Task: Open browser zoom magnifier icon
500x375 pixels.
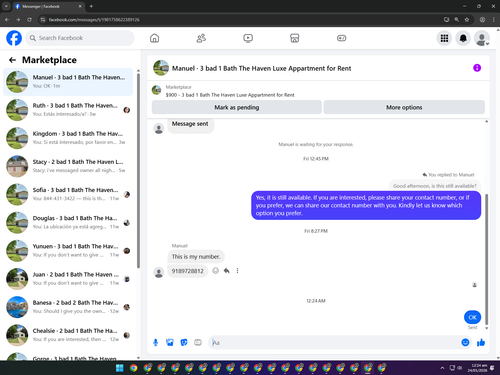Action: 457,20
